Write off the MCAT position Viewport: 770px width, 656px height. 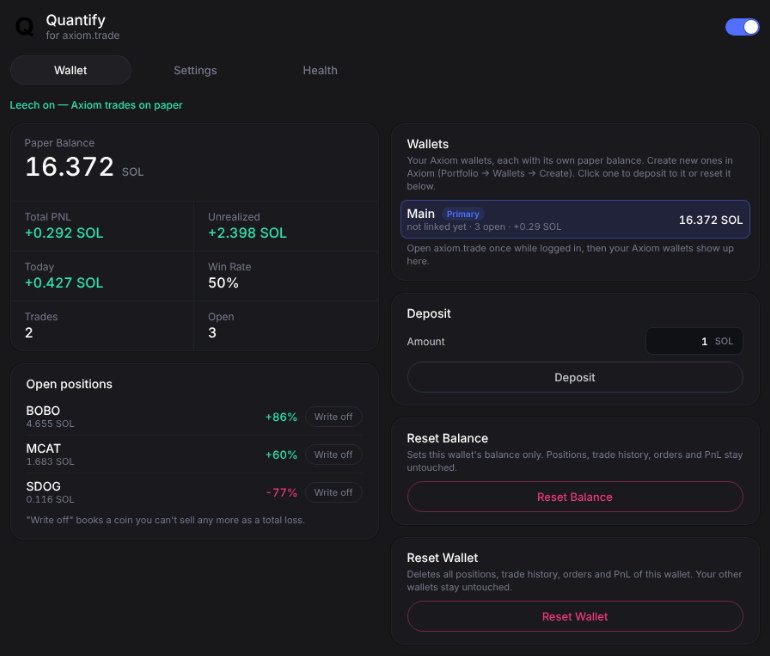[333, 455]
